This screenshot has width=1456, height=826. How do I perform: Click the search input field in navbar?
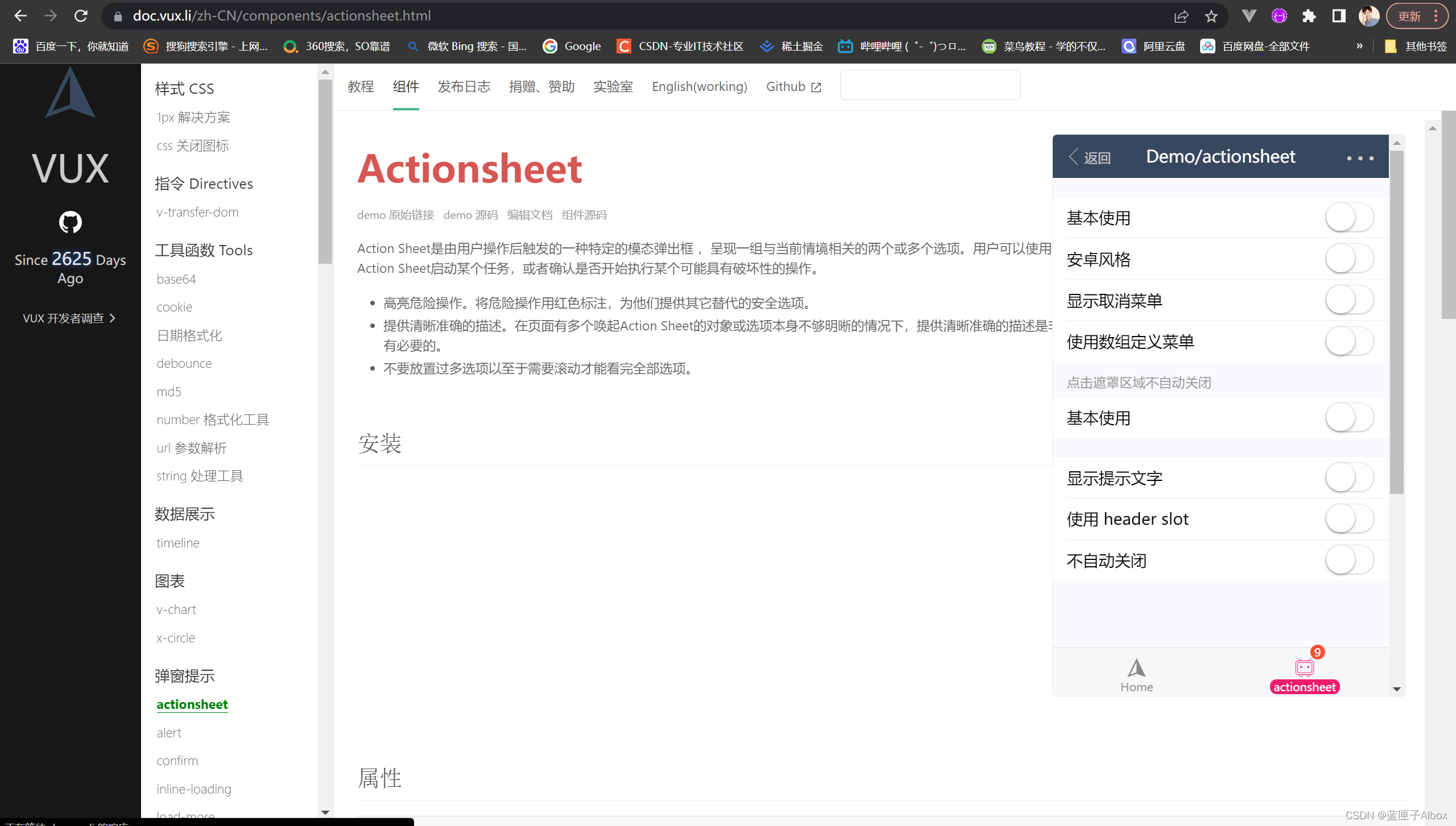(930, 85)
